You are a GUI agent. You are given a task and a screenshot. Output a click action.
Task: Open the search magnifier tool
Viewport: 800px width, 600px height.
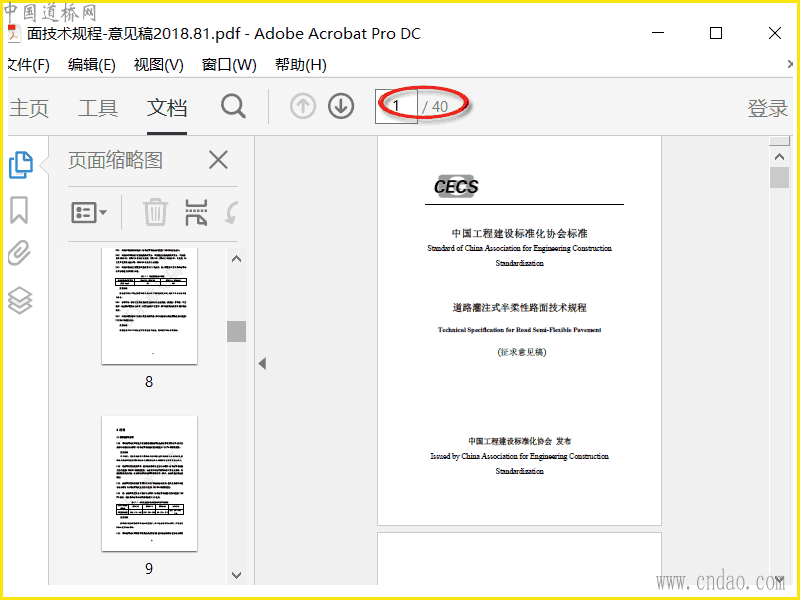tap(234, 107)
